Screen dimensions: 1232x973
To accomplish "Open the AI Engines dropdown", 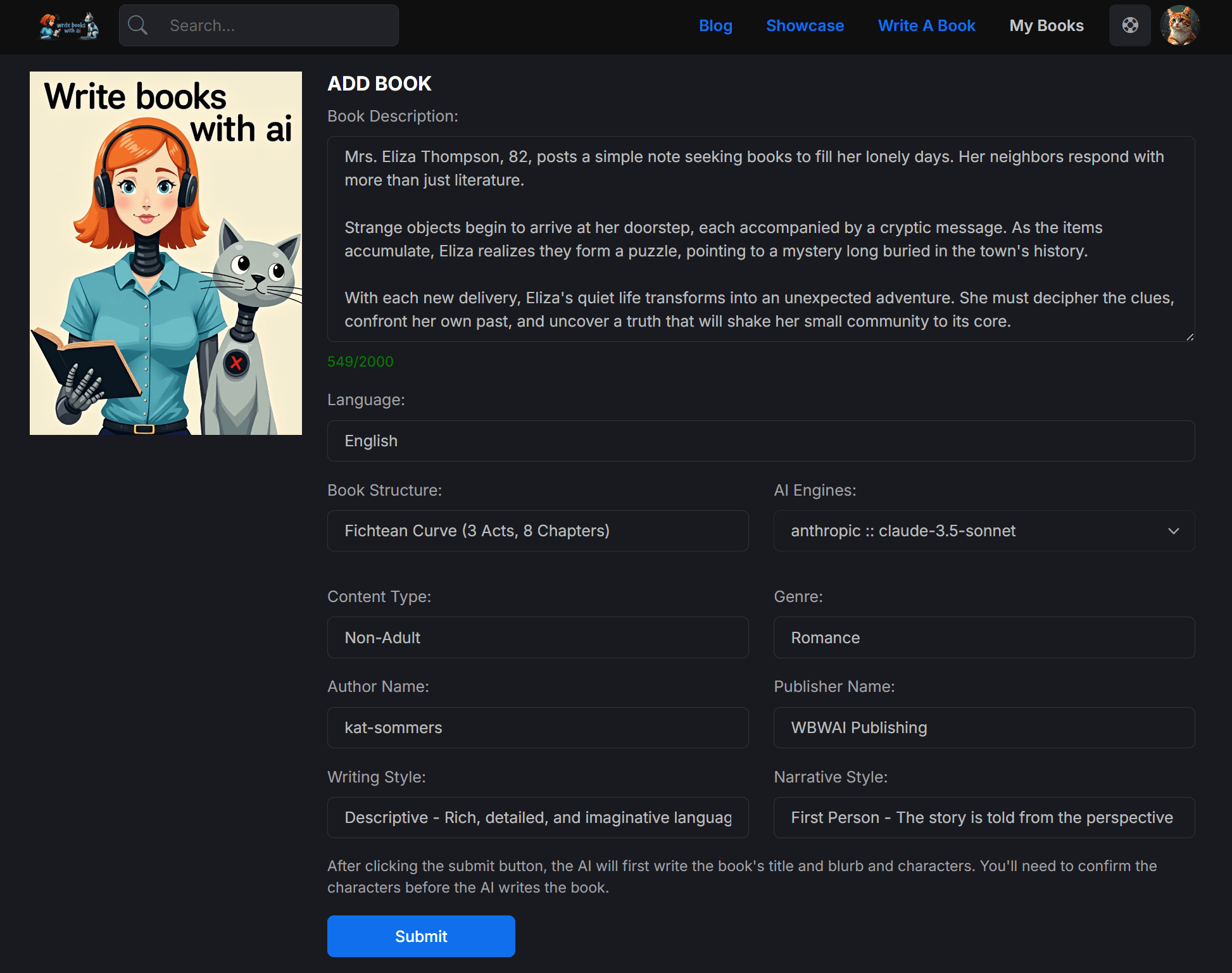I will 983,530.
